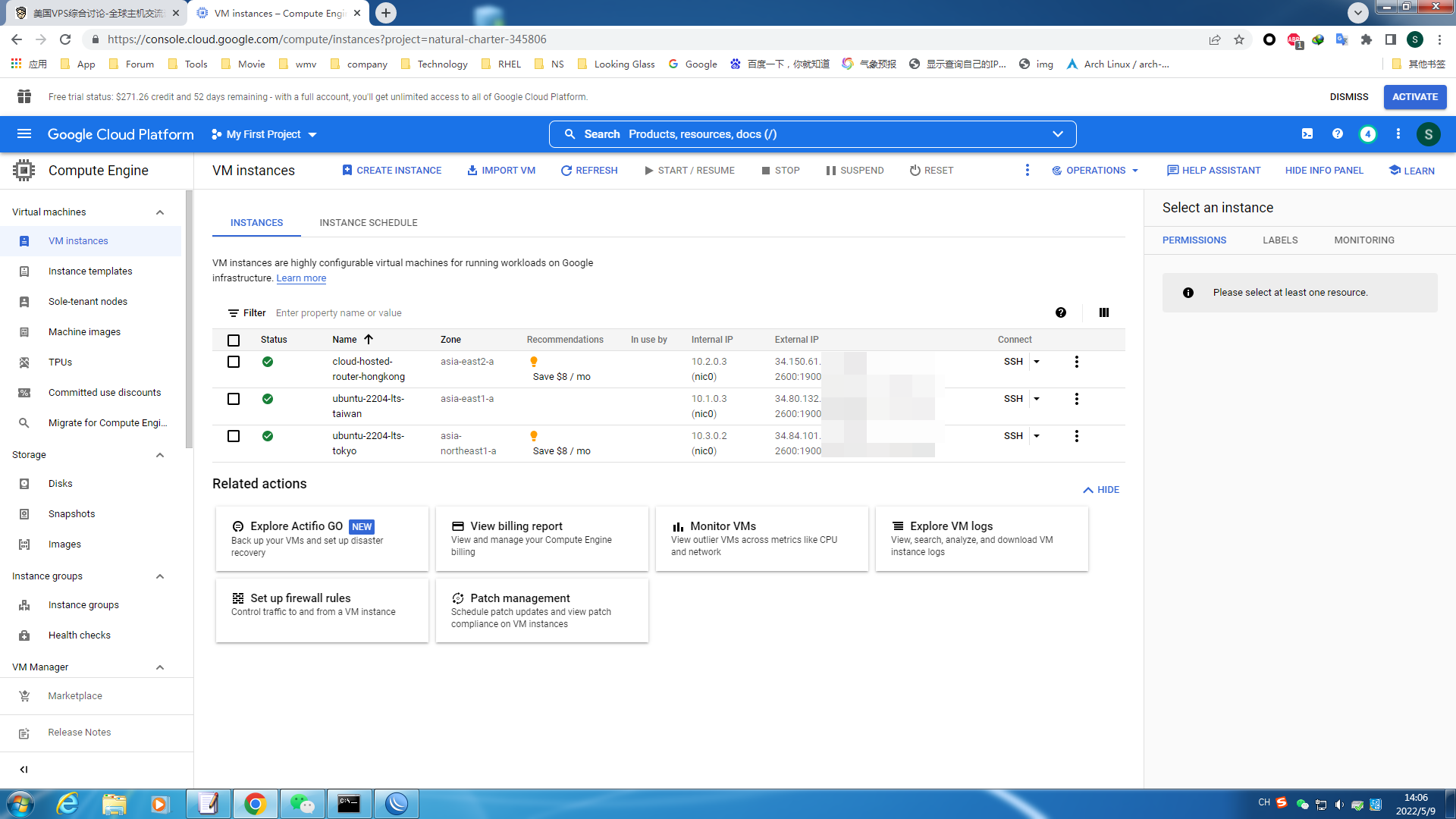The width and height of the screenshot is (1456, 819).
Task: Click the column display toggle icon
Action: [x=1104, y=312]
